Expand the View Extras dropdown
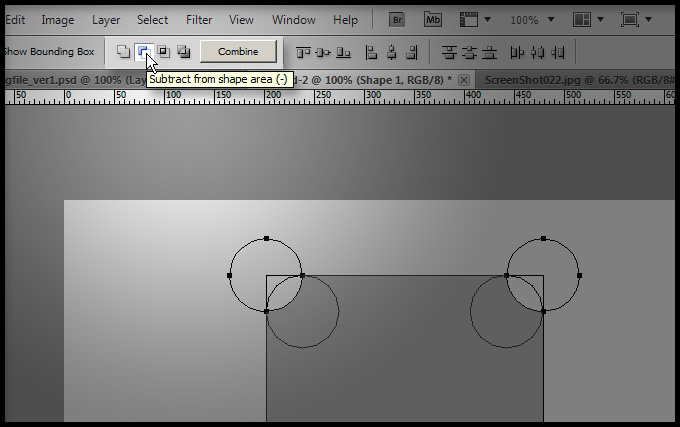Screen dimensions: 680x427 (476, 19)
